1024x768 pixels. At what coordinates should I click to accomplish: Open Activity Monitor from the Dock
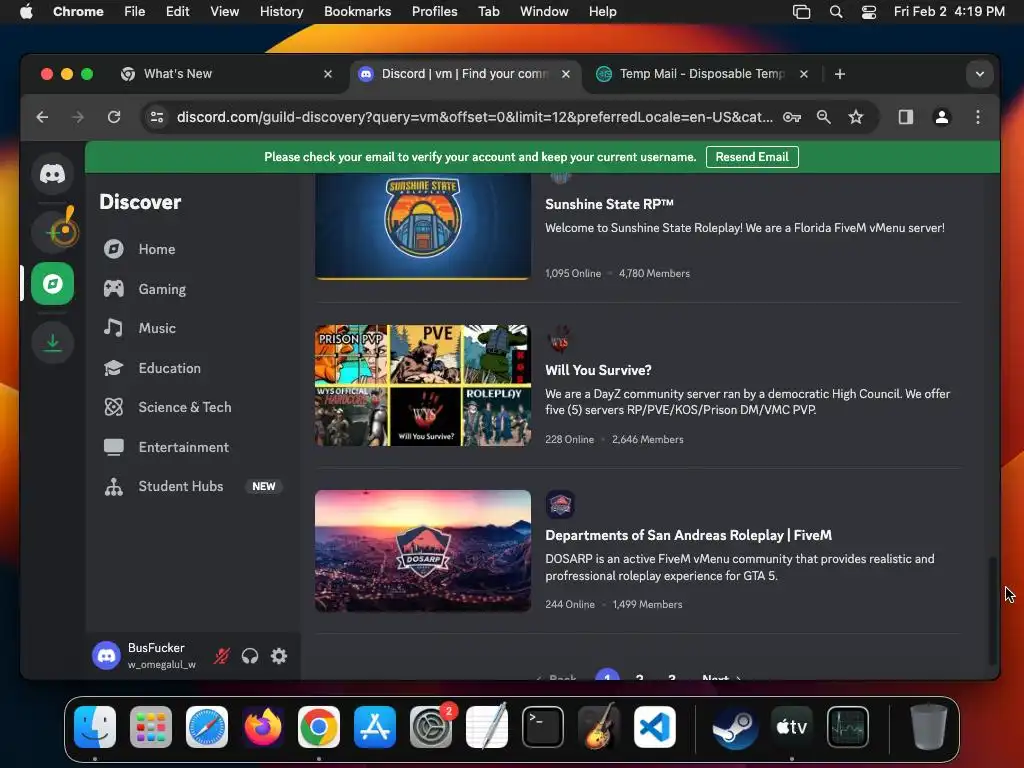click(x=848, y=727)
